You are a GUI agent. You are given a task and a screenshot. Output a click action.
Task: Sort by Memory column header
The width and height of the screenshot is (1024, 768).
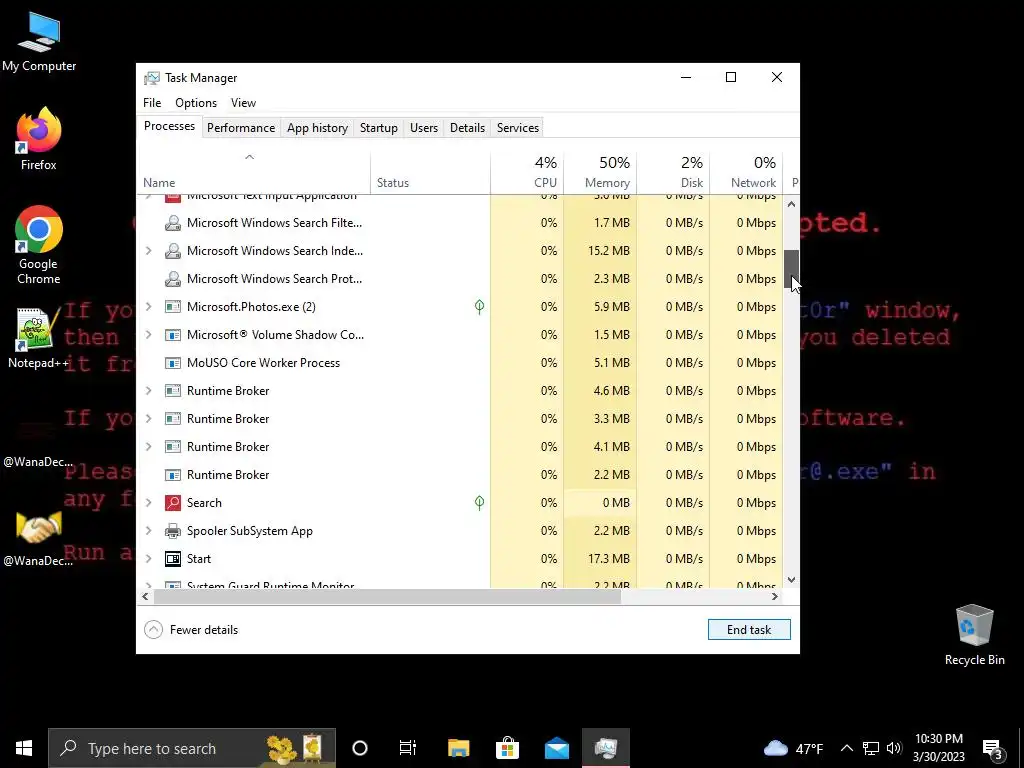600,174
